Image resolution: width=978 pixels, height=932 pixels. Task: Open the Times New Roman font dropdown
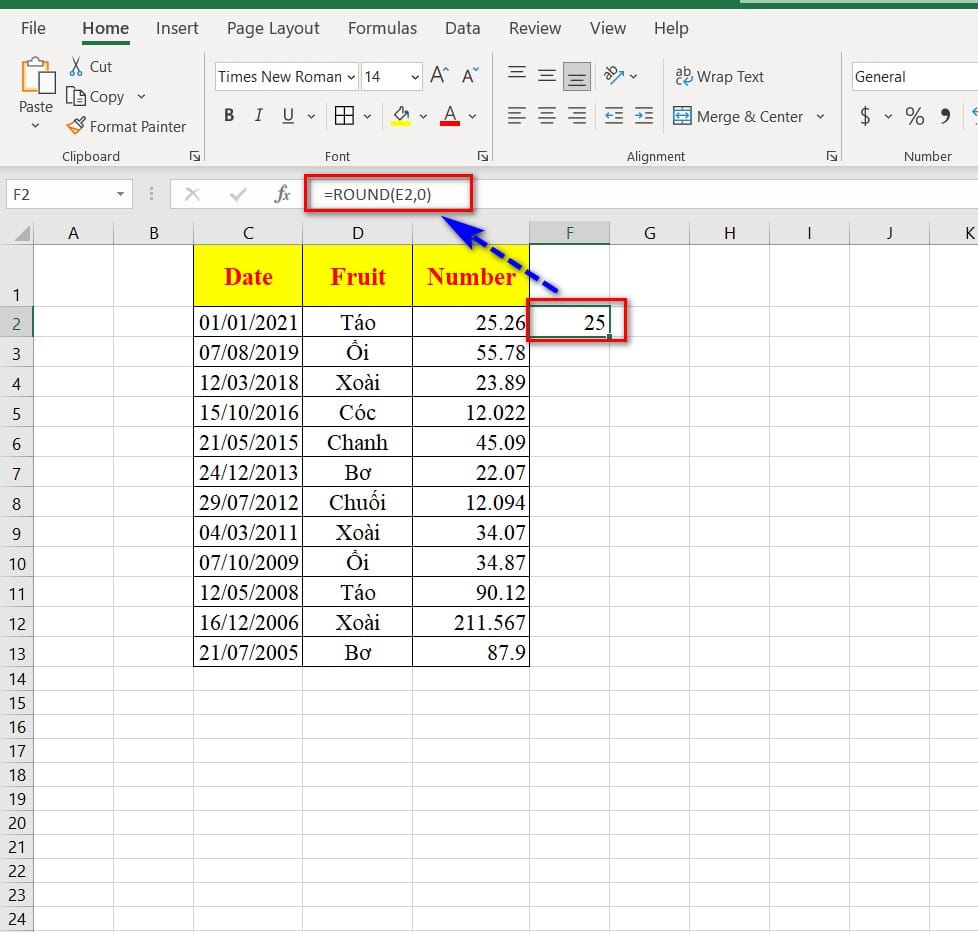pos(351,77)
